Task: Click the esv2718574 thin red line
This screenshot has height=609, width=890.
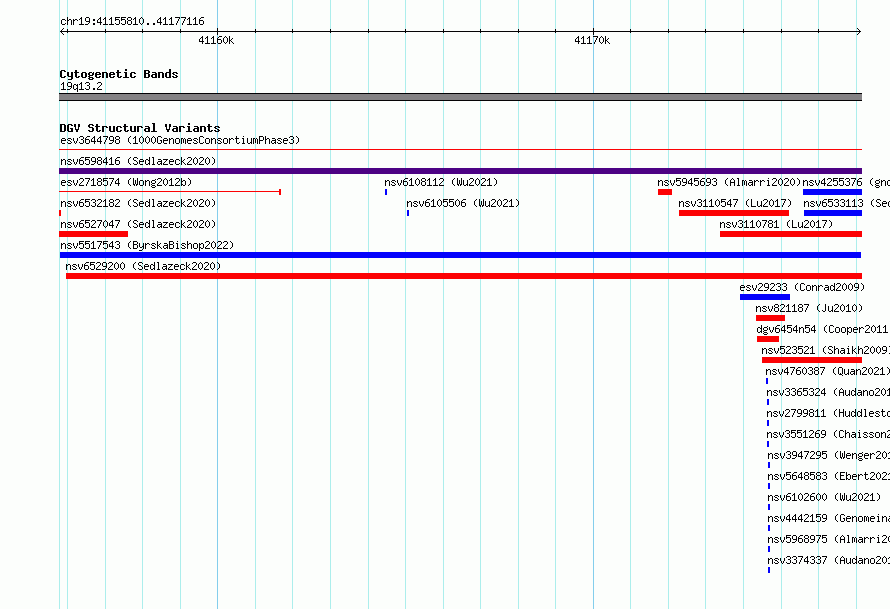Action: click(170, 192)
